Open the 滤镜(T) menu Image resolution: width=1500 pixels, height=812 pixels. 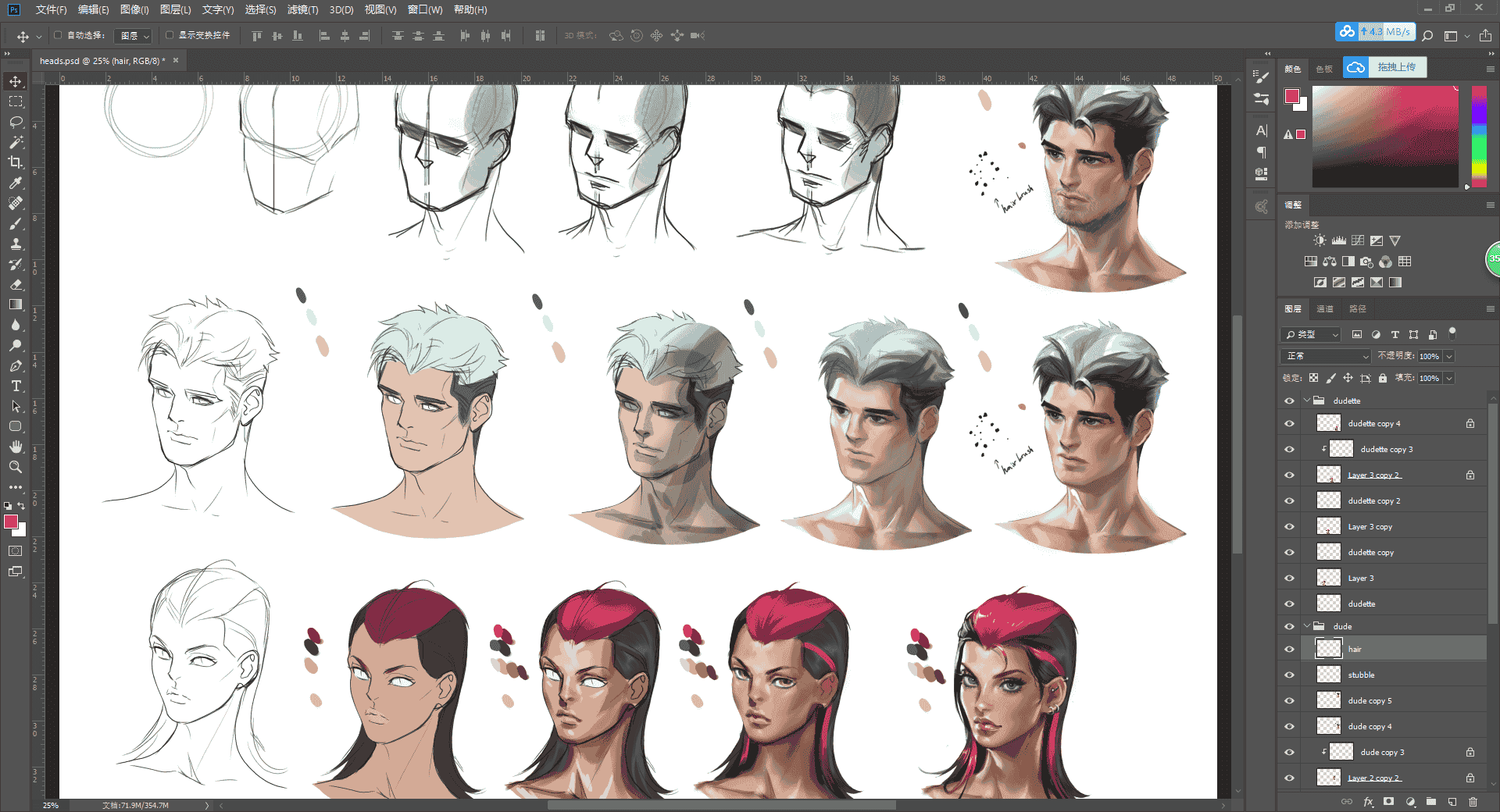(x=302, y=9)
